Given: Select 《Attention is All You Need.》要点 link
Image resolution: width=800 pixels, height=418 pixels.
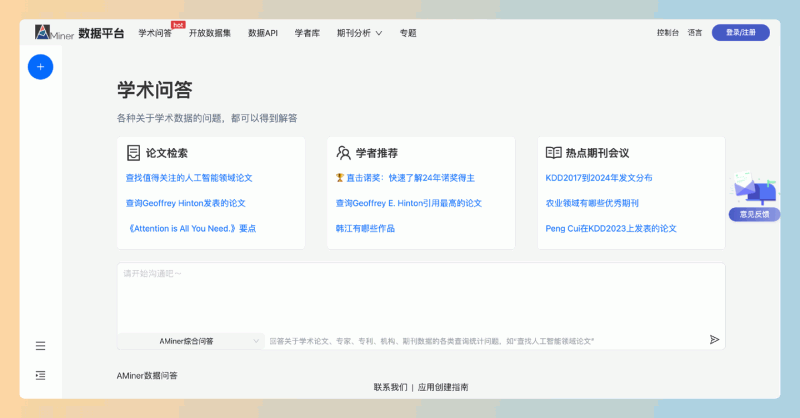Looking at the screenshot, I should click(x=191, y=229).
